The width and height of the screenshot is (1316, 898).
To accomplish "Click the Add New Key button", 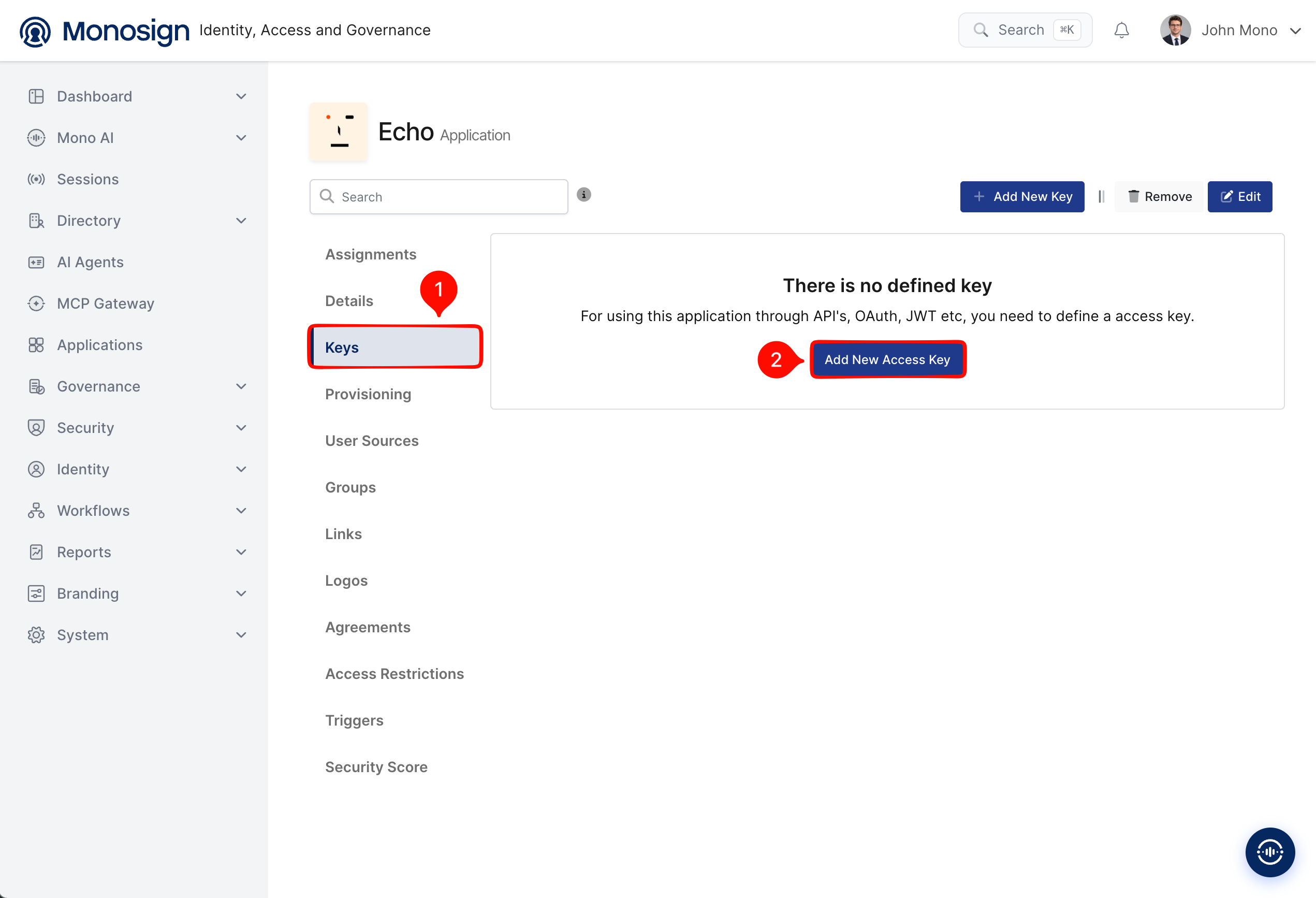I will coord(1022,197).
